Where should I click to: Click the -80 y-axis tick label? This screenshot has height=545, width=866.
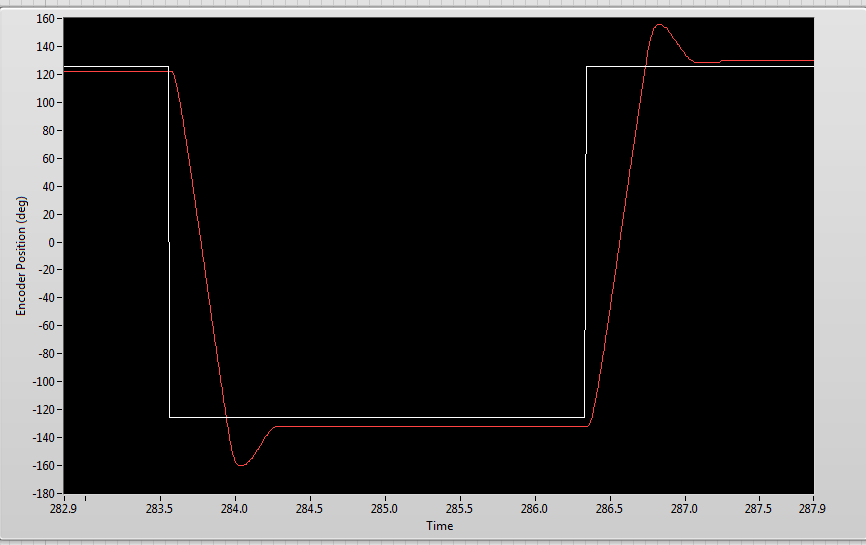pos(46,353)
